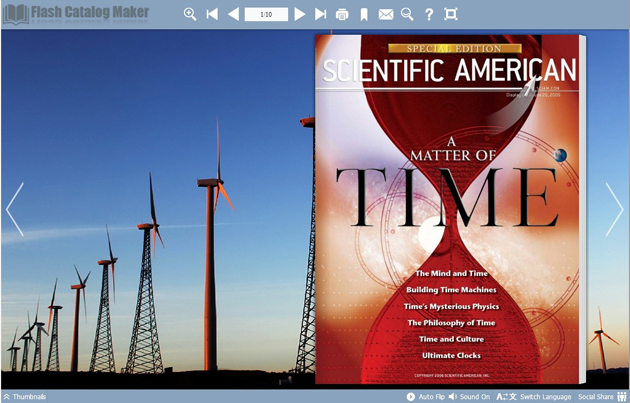Click 'Building Time Machines' cover text

coord(451,290)
